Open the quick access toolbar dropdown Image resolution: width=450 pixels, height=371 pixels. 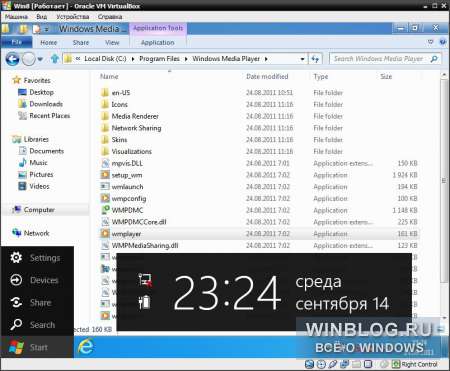(47, 29)
